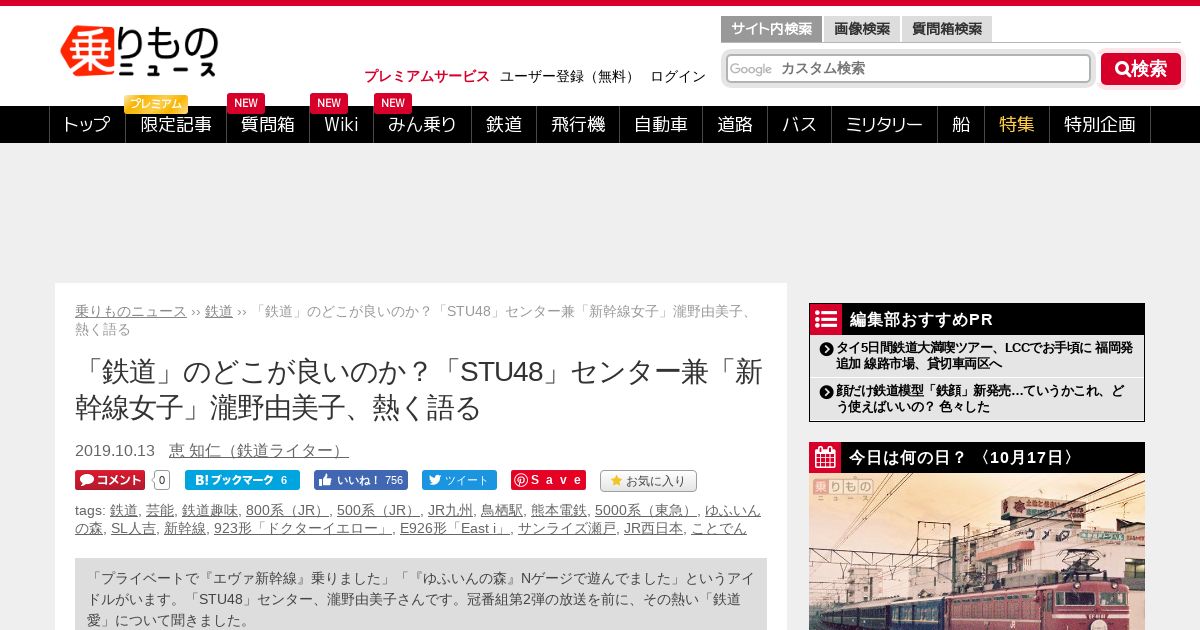Click the 乗りものニュース site logo
The height and width of the screenshot is (630, 1200).
139,52
